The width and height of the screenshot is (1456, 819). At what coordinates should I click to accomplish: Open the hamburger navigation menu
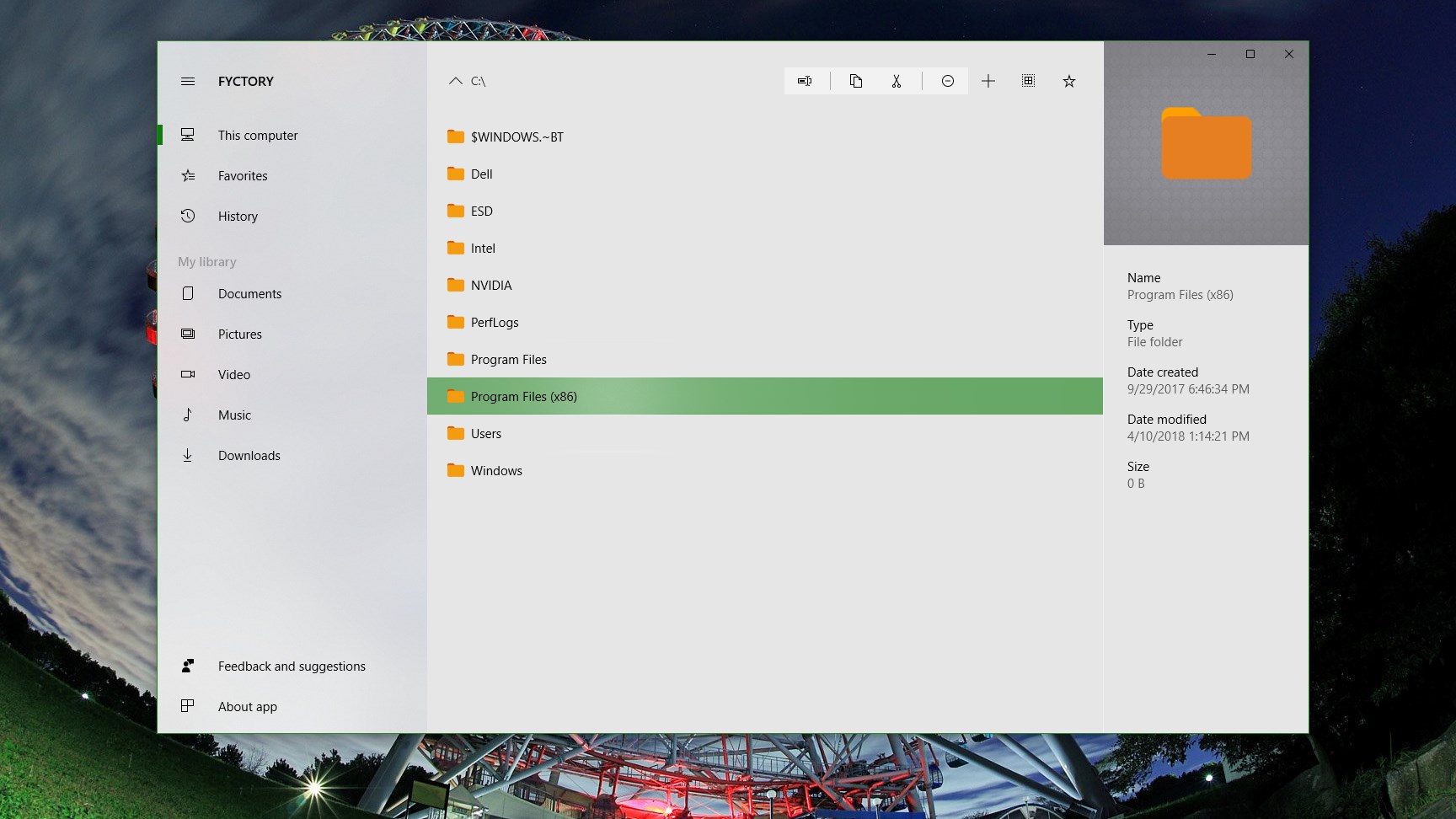[188, 81]
